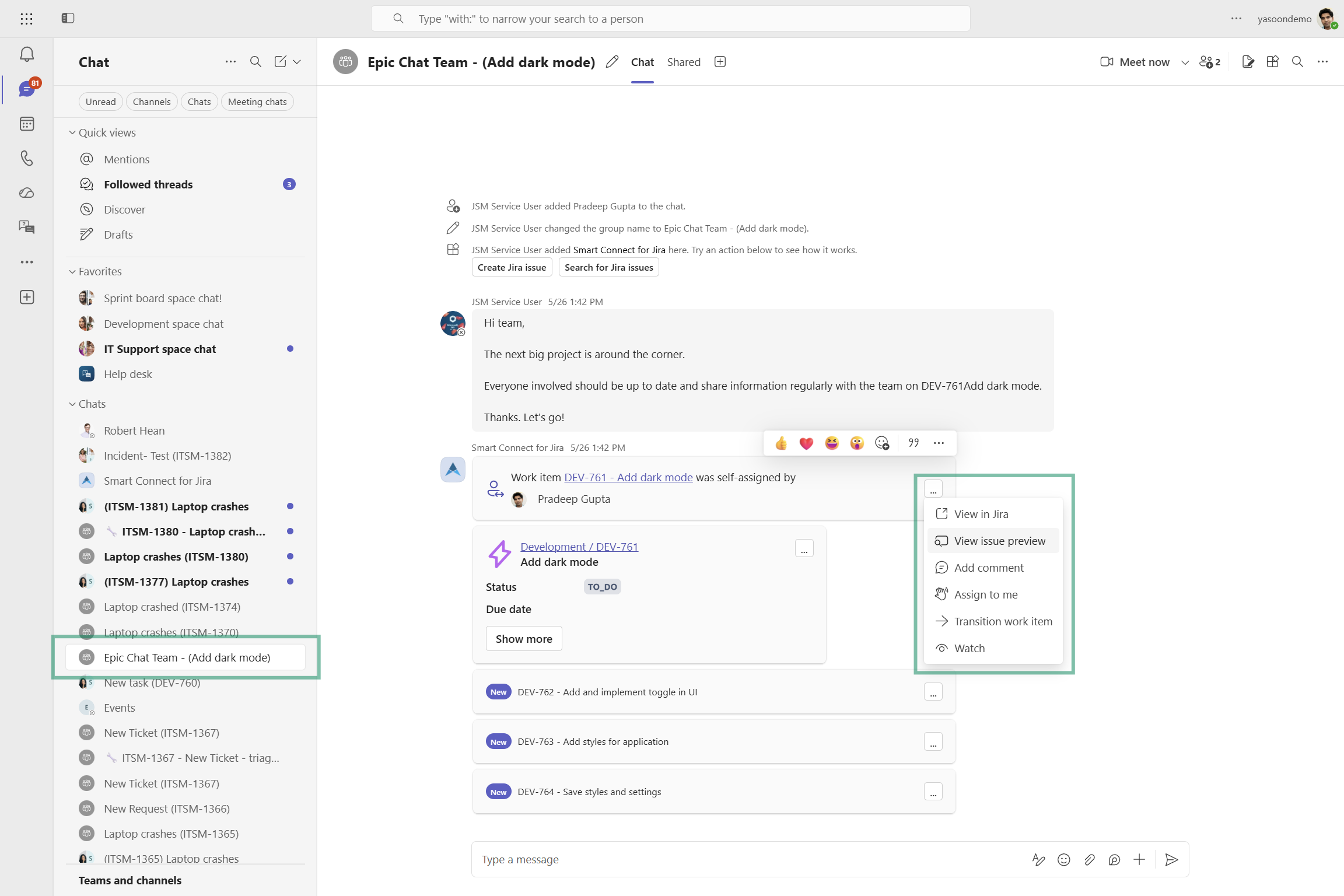The width and height of the screenshot is (1344, 896).
Task: Click Search for Jira issues button
Action: pos(608,267)
